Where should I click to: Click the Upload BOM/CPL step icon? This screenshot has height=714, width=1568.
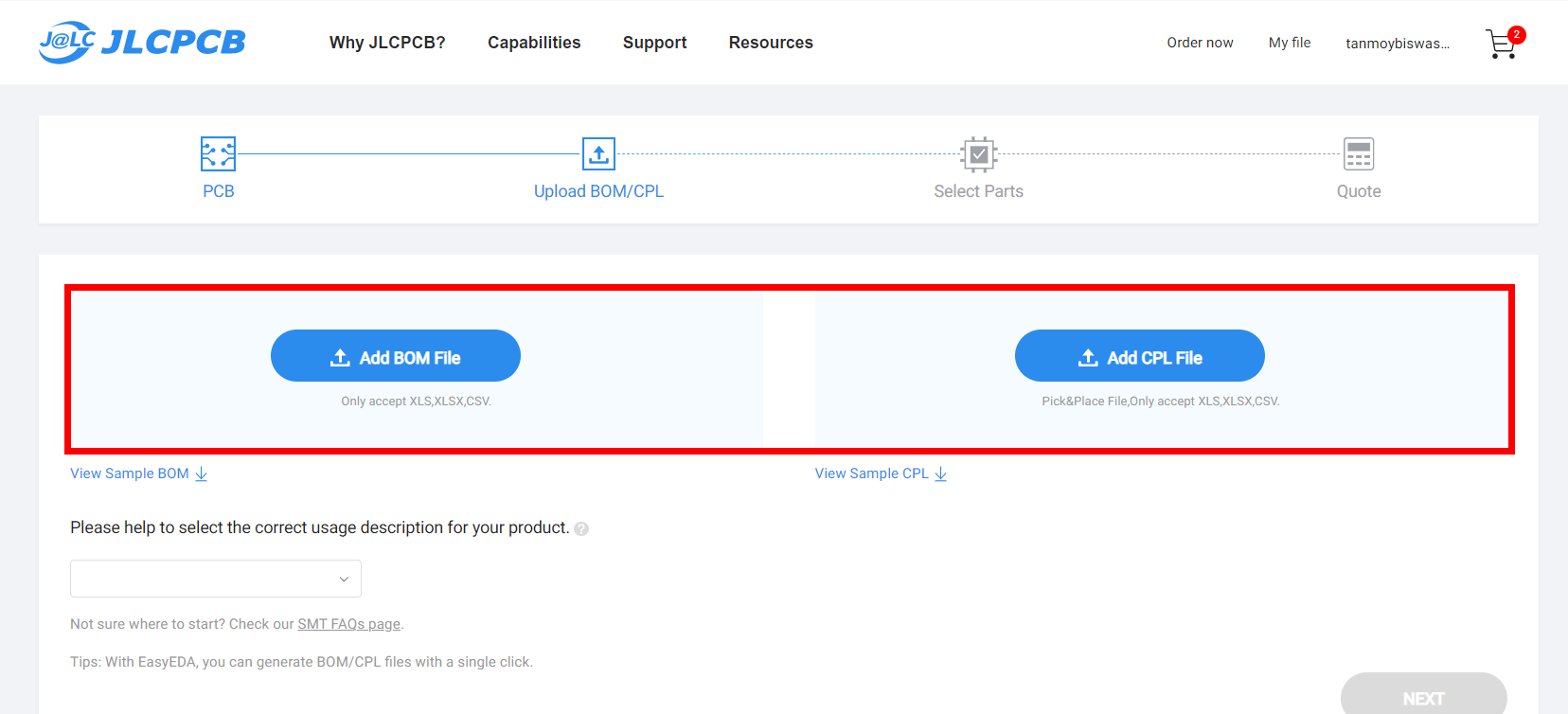[x=598, y=153]
